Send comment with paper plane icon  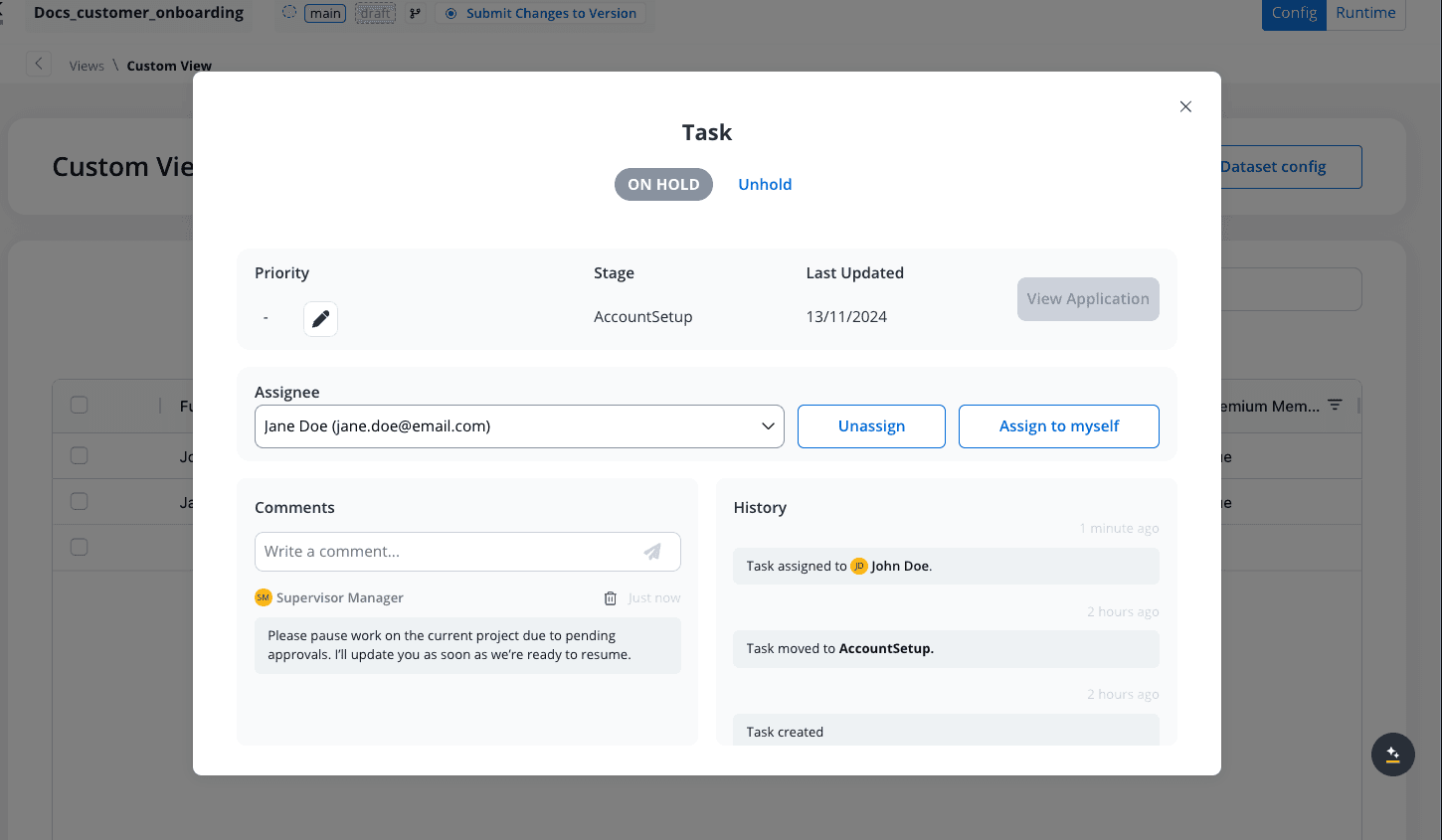[x=652, y=552]
